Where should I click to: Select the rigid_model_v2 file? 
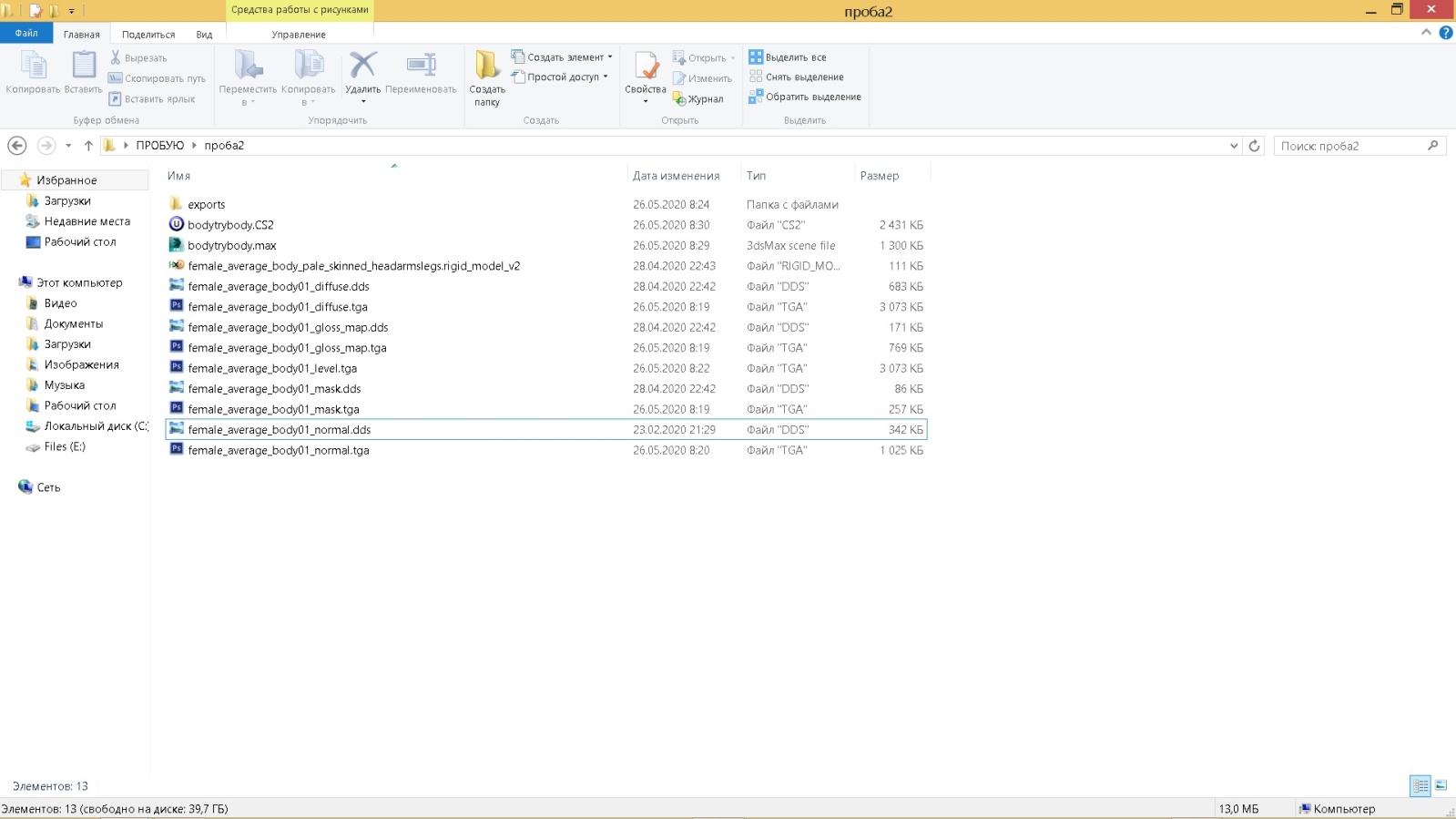(x=546, y=265)
